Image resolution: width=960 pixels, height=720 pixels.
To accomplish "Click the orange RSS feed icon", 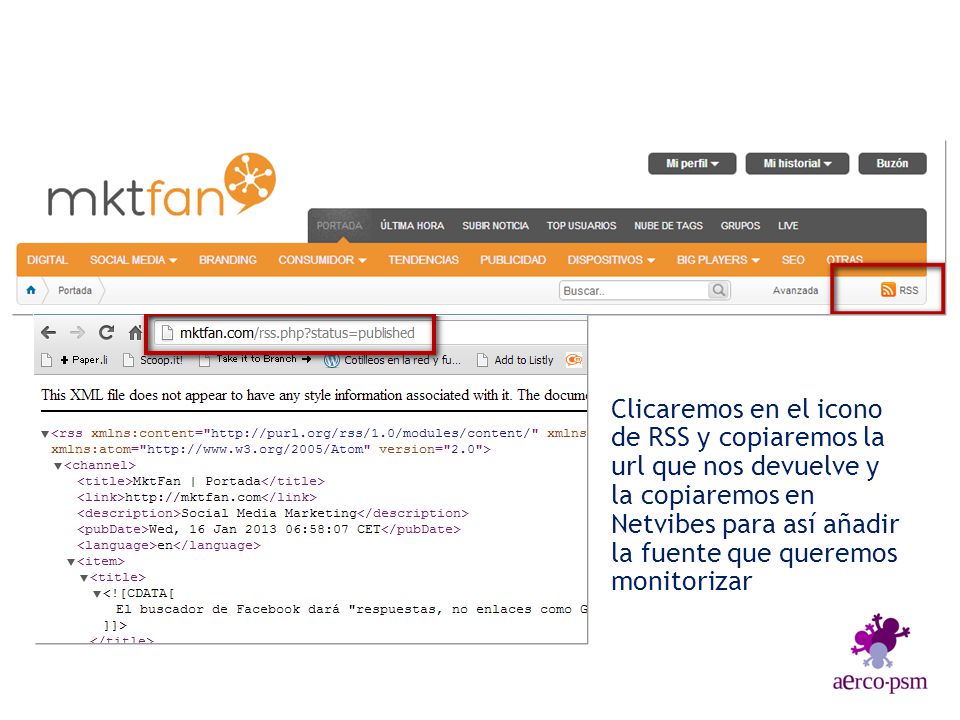I will pos(888,290).
